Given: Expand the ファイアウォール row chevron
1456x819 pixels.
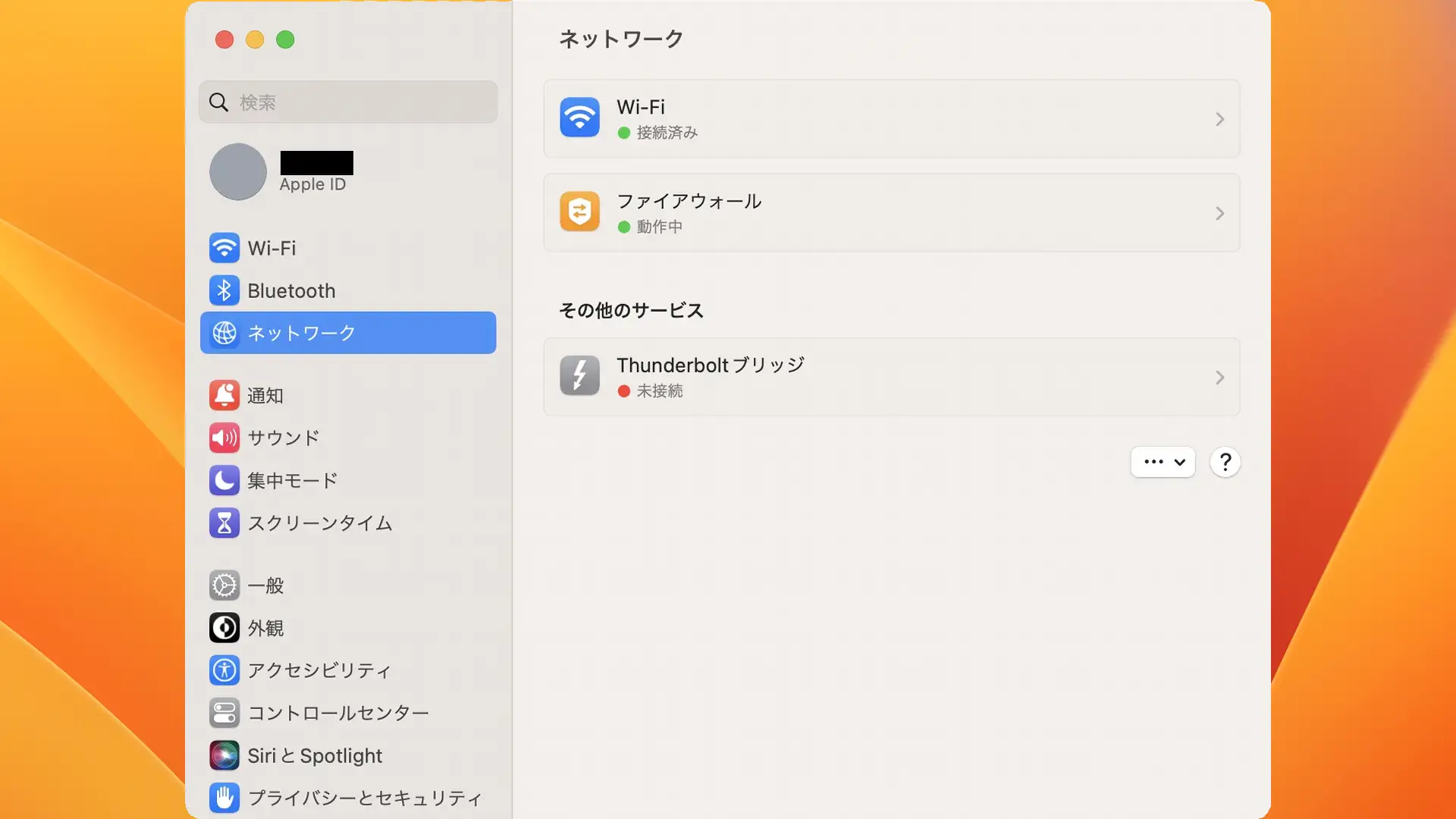Looking at the screenshot, I should pos(1219,213).
